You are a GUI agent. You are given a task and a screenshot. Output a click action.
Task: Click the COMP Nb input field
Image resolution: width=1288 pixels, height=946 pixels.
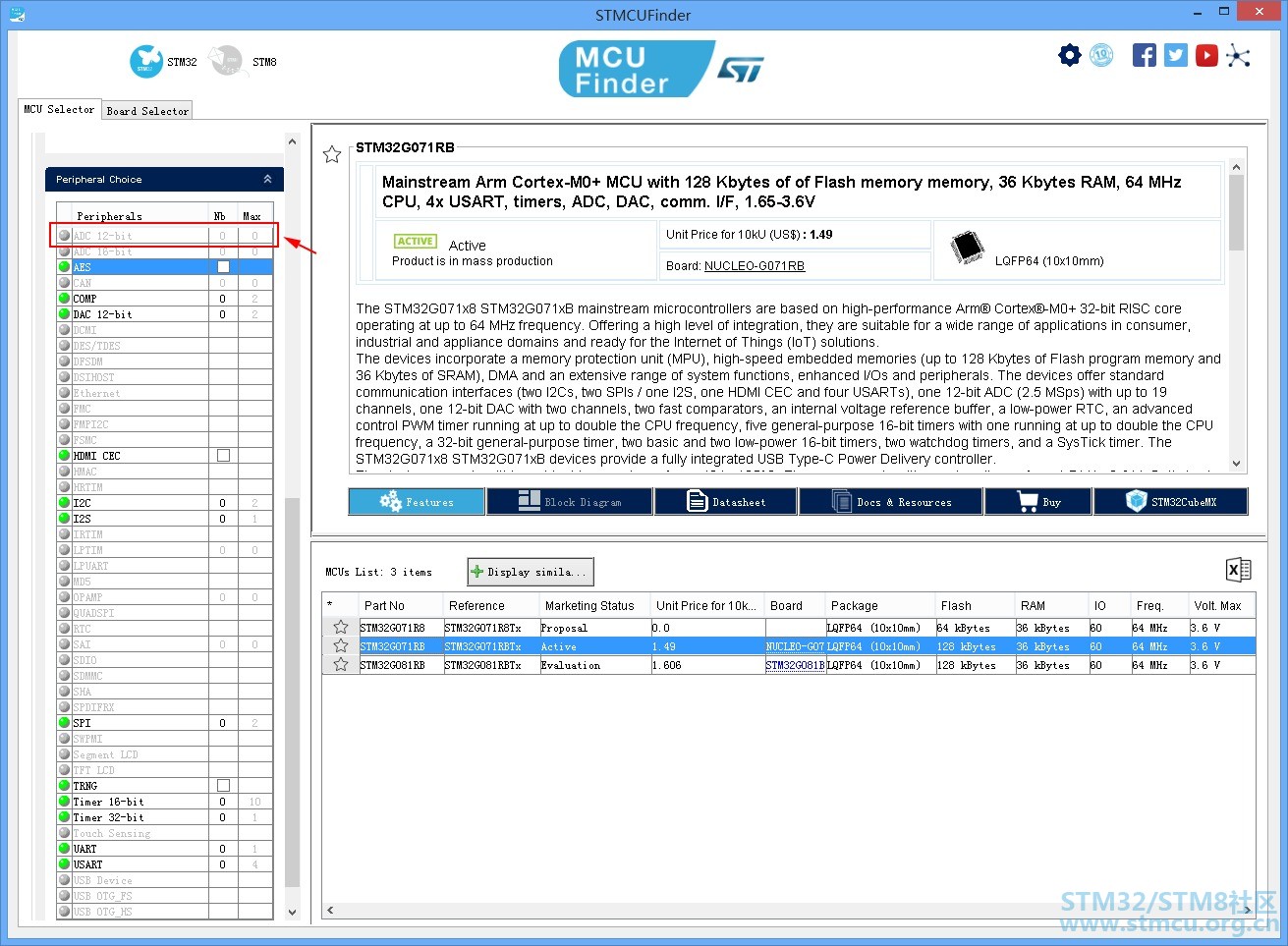coord(223,299)
